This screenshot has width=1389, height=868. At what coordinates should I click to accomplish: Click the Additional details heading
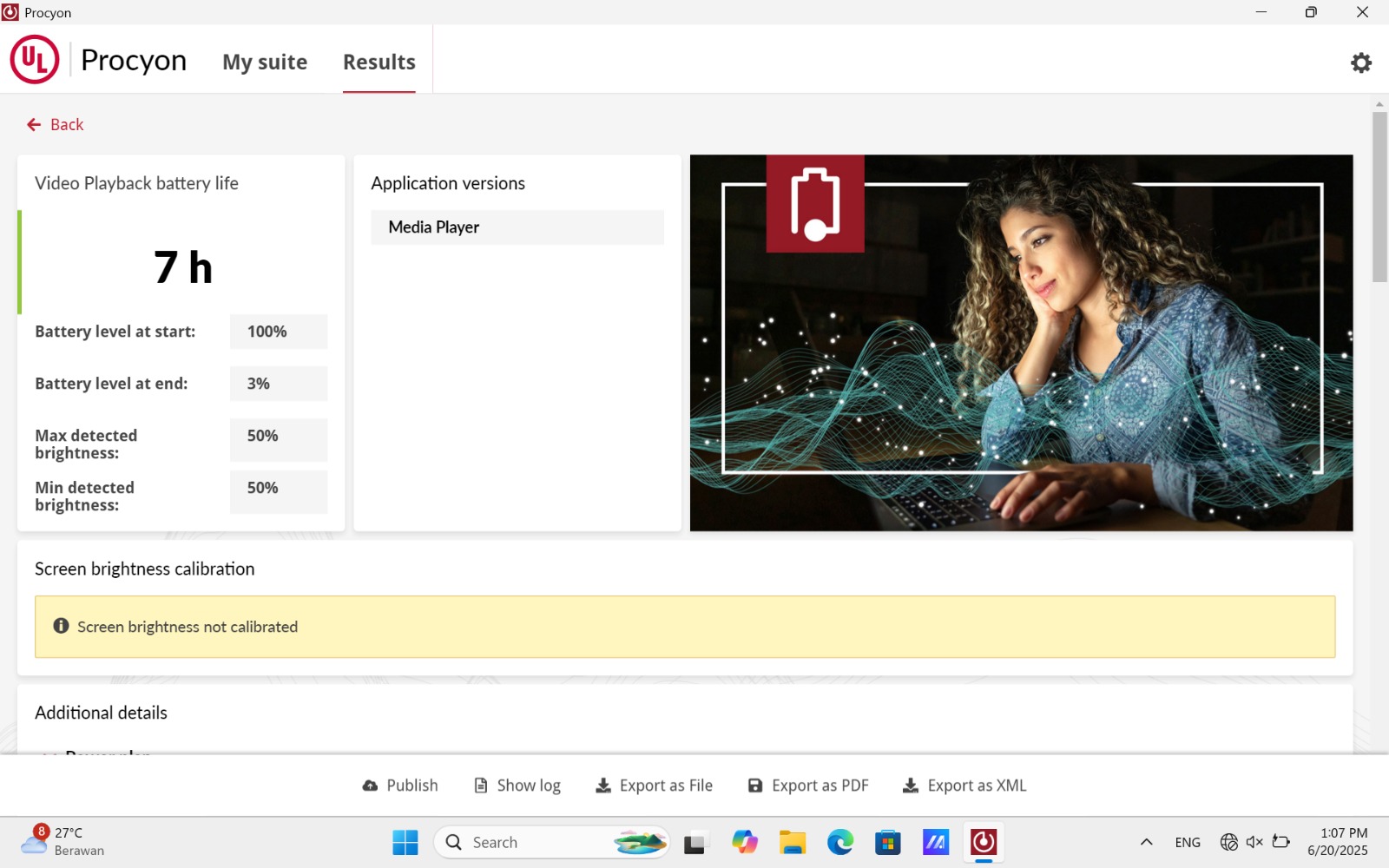click(101, 713)
